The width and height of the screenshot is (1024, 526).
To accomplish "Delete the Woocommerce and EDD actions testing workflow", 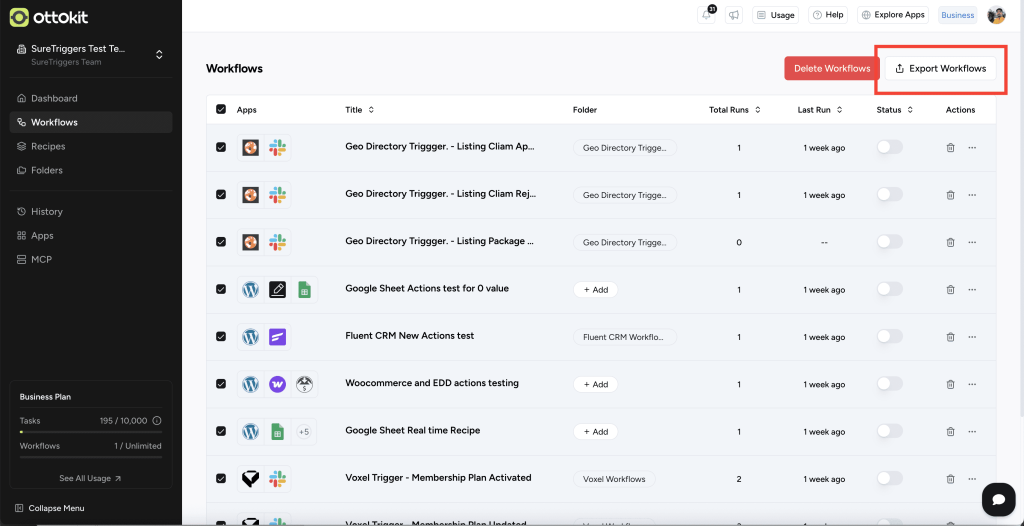I will (x=950, y=385).
